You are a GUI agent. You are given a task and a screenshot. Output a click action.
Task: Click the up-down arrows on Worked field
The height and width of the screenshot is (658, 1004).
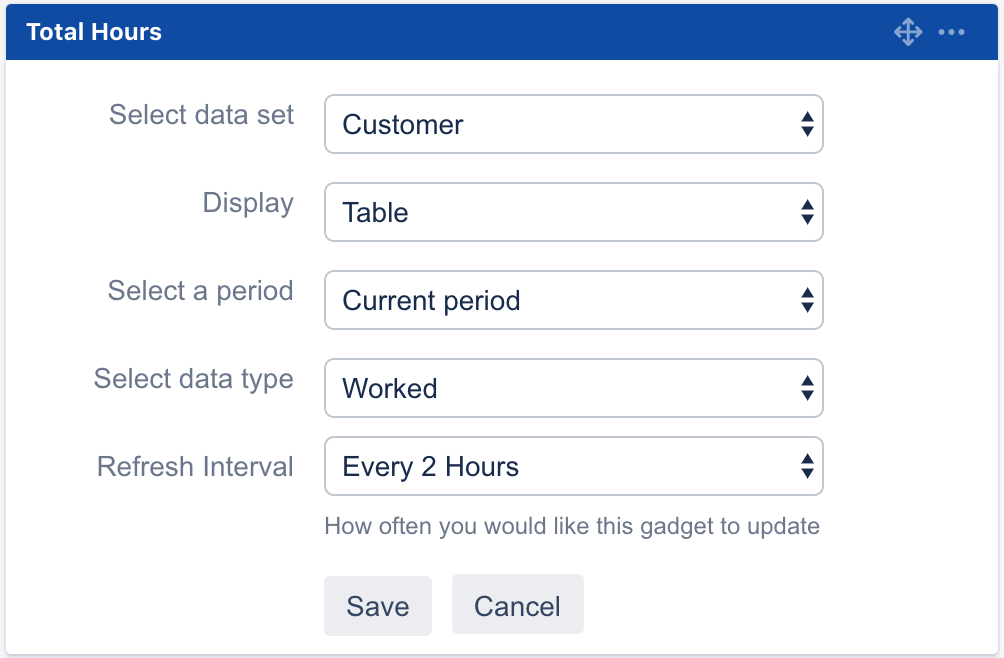click(x=807, y=388)
